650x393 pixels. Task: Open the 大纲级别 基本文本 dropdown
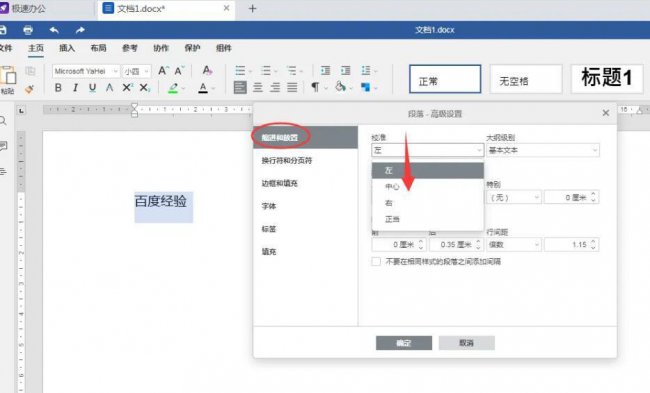point(542,150)
